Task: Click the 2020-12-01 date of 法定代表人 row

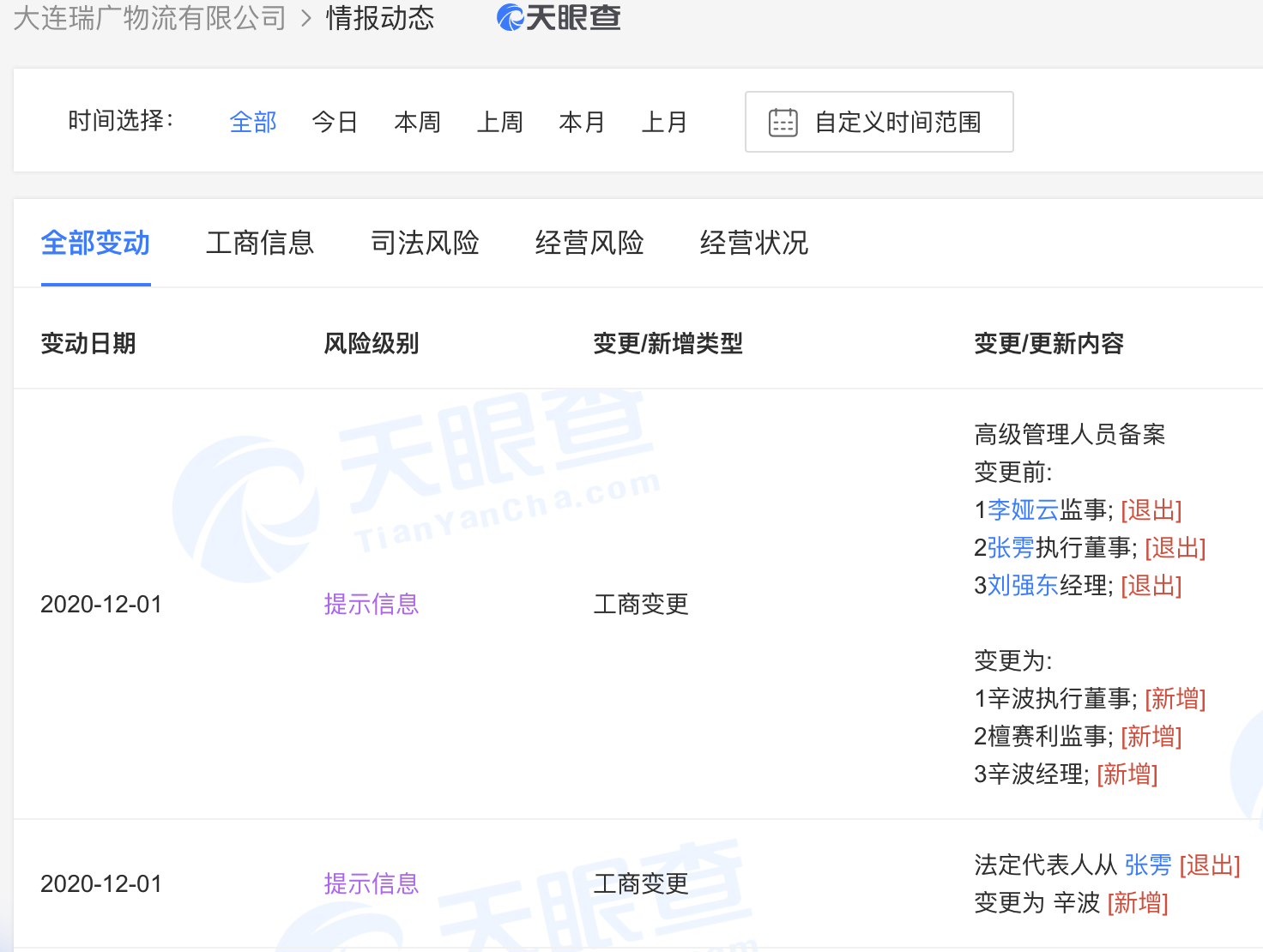Action: tap(101, 884)
